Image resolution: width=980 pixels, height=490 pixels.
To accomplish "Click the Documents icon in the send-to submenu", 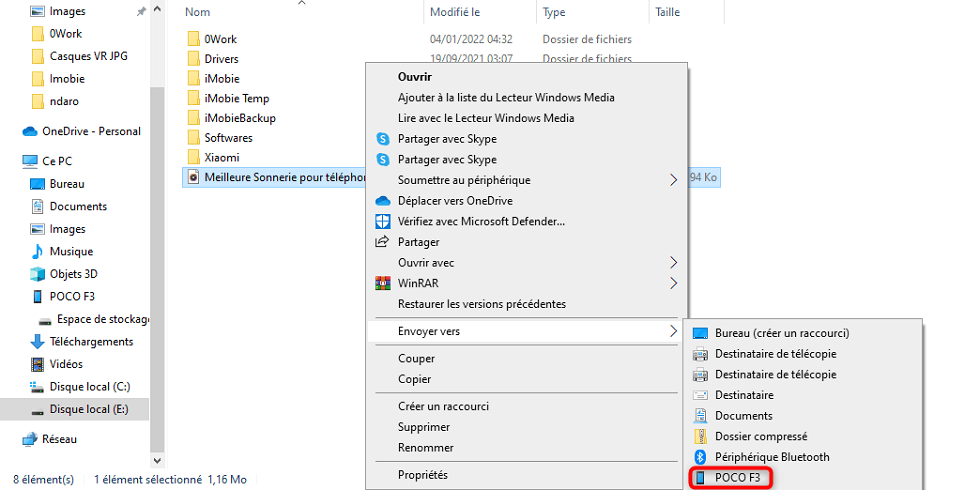I will click(701, 416).
